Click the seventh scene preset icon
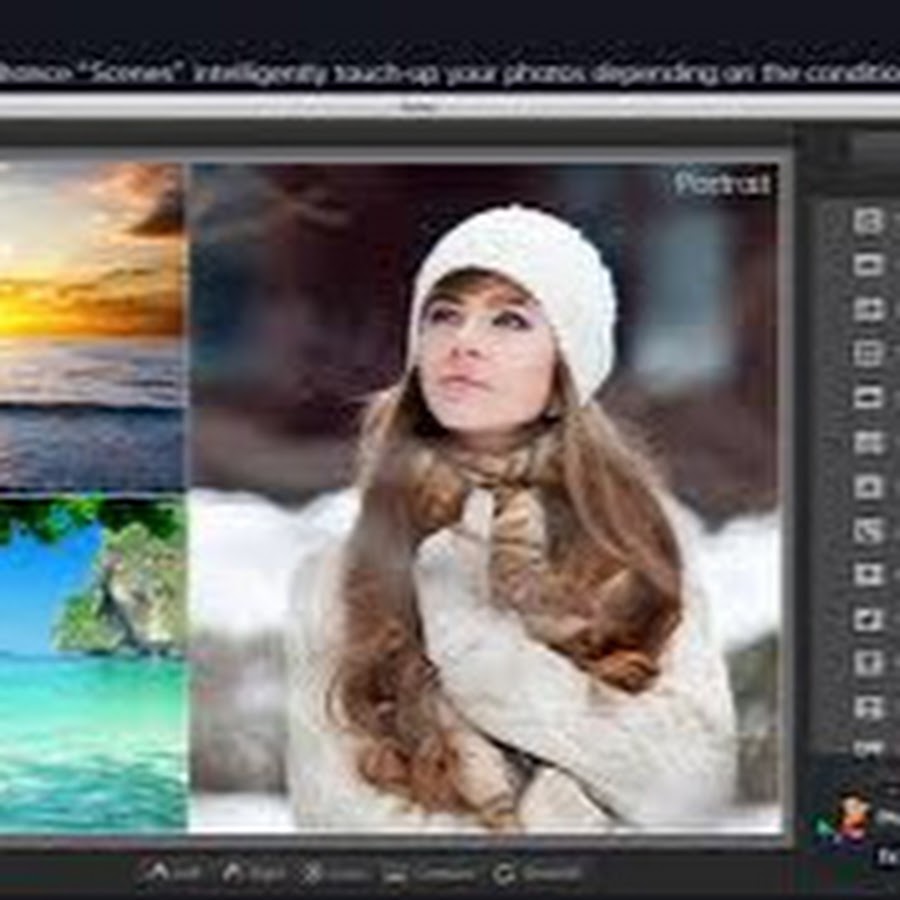 click(x=868, y=486)
